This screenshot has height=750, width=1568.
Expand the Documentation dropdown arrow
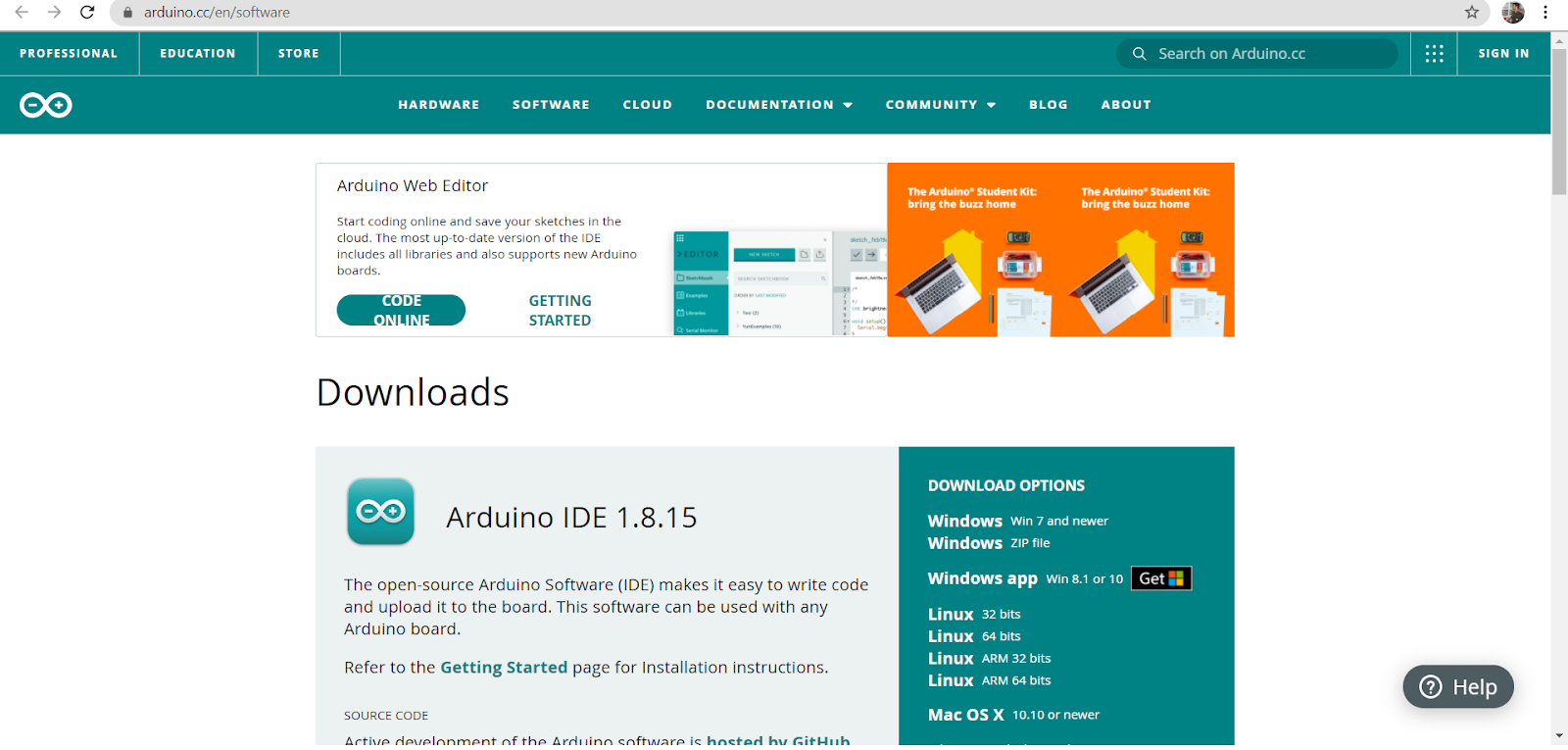848,105
